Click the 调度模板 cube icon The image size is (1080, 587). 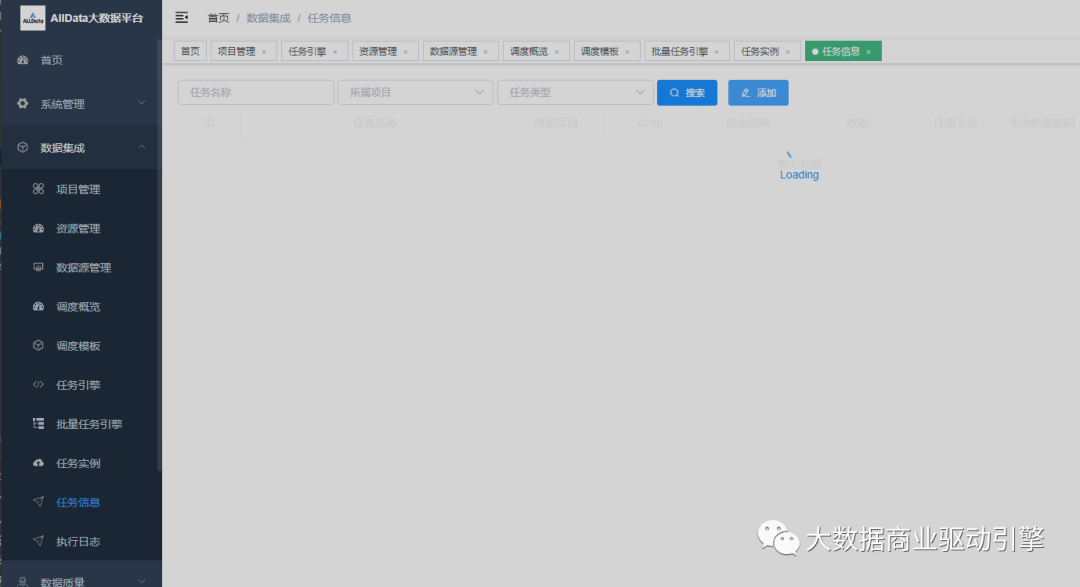click(x=38, y=346)
